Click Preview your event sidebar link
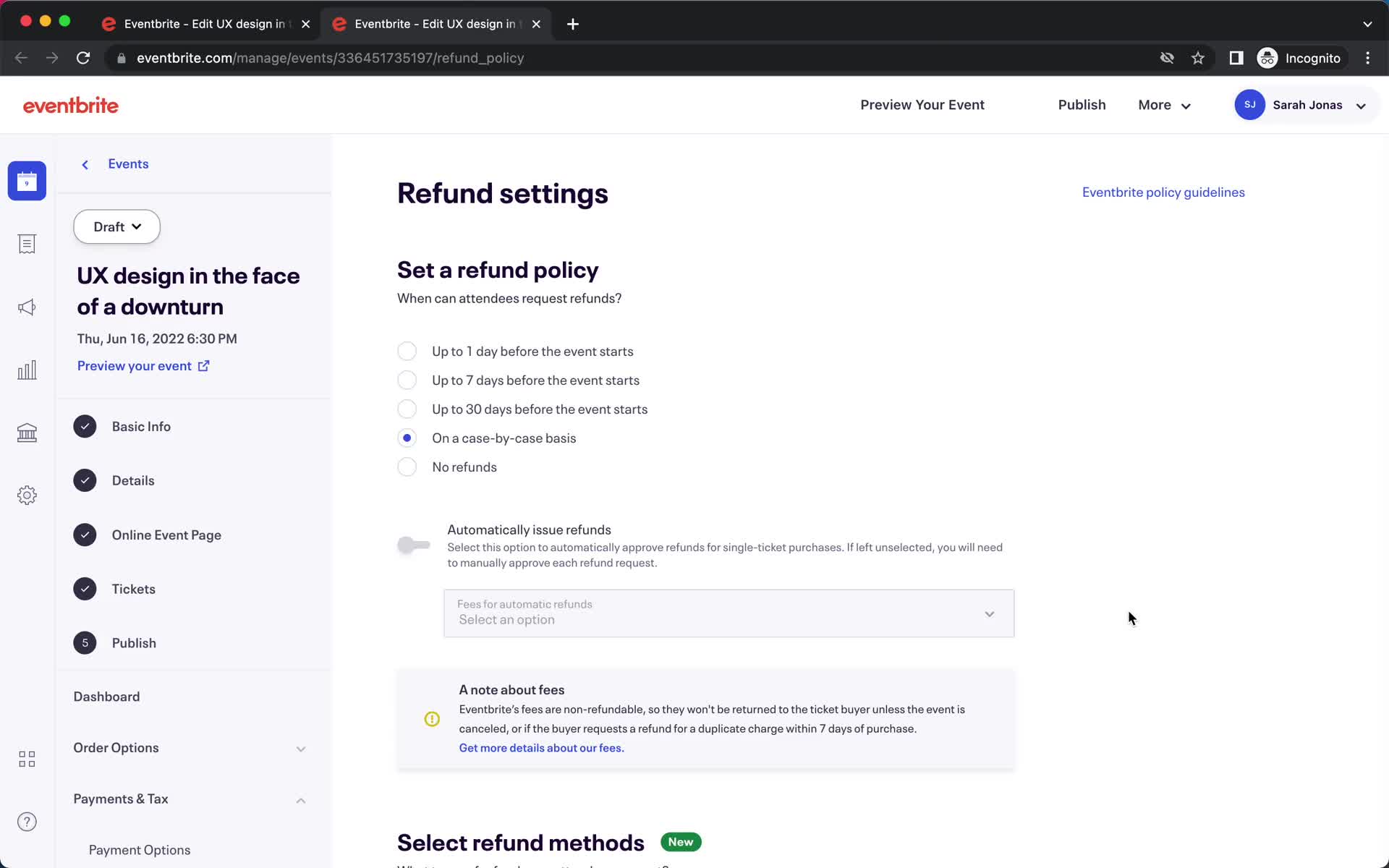 click(135, 366)
